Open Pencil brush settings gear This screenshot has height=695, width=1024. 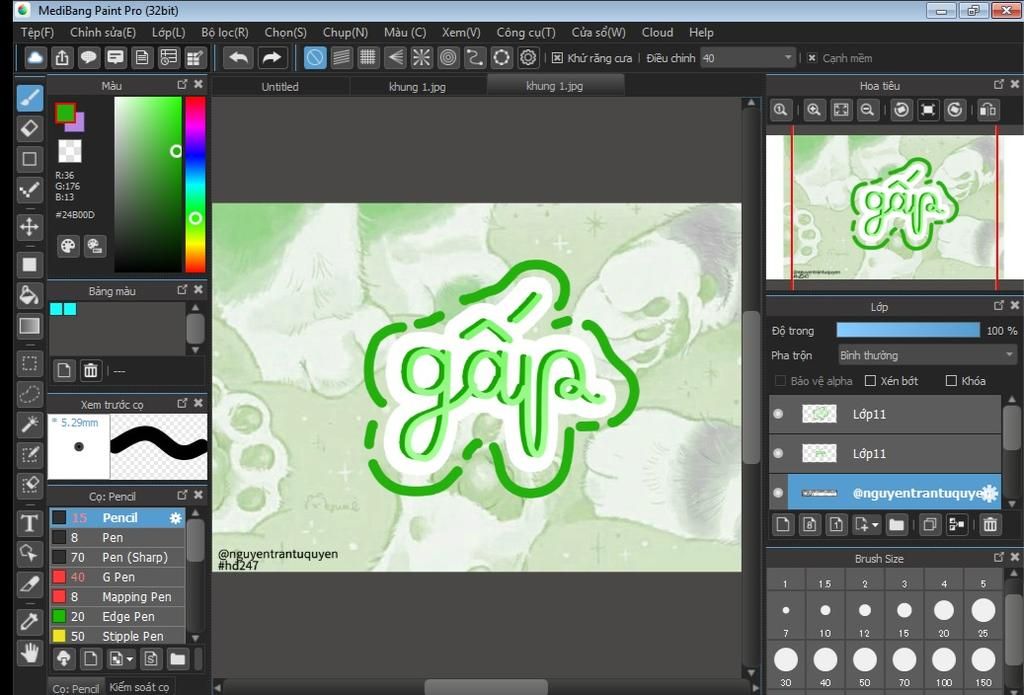pos(175,517)
